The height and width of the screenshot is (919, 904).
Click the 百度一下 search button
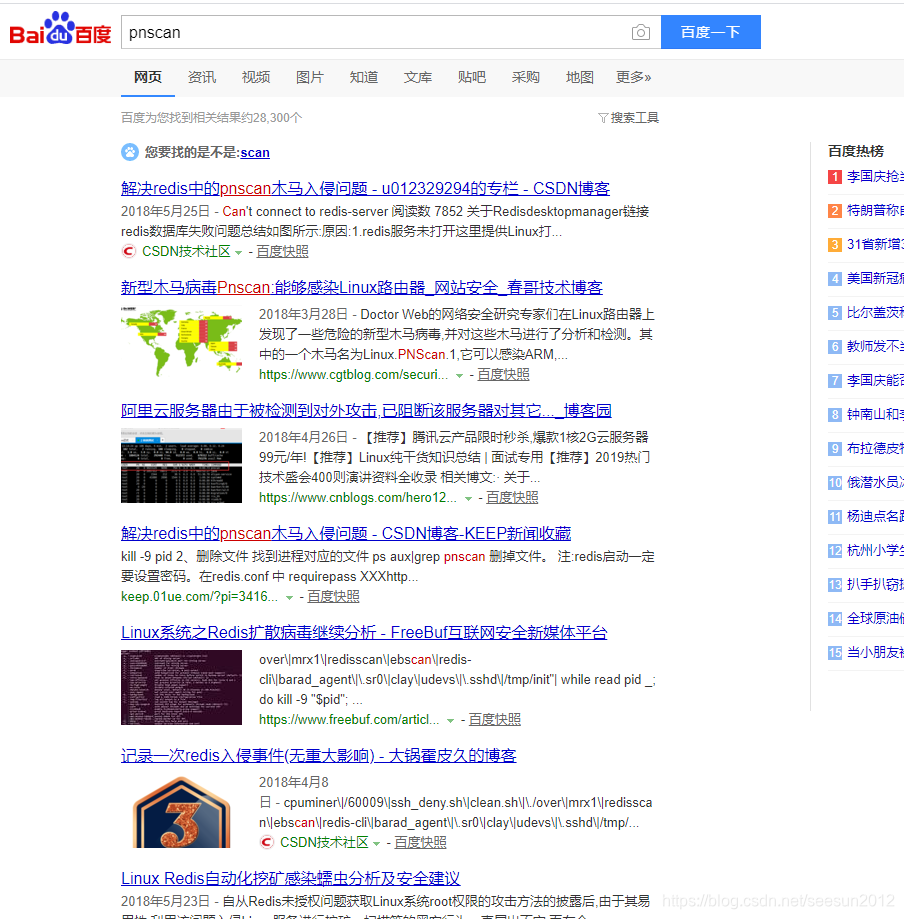[711, 32]
